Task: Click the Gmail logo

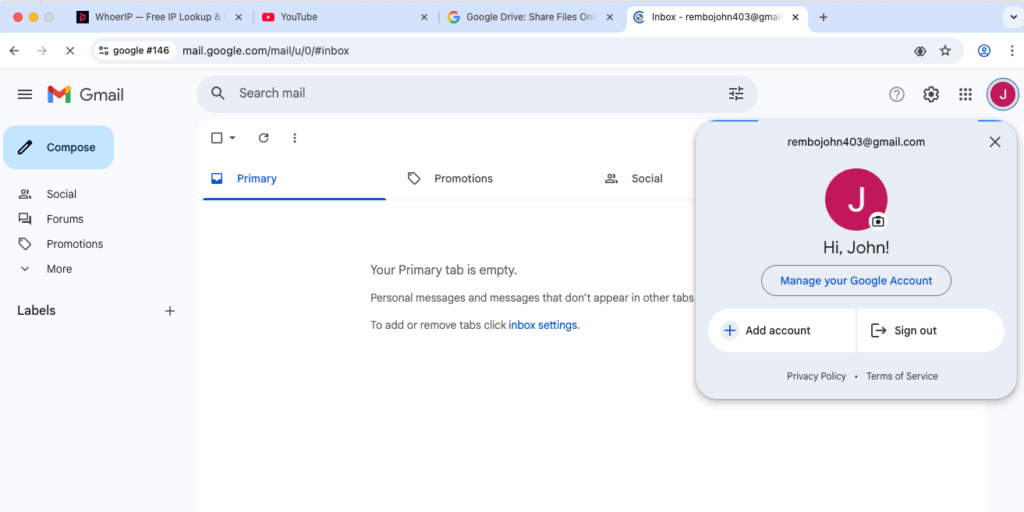Action: coord(86,95)
